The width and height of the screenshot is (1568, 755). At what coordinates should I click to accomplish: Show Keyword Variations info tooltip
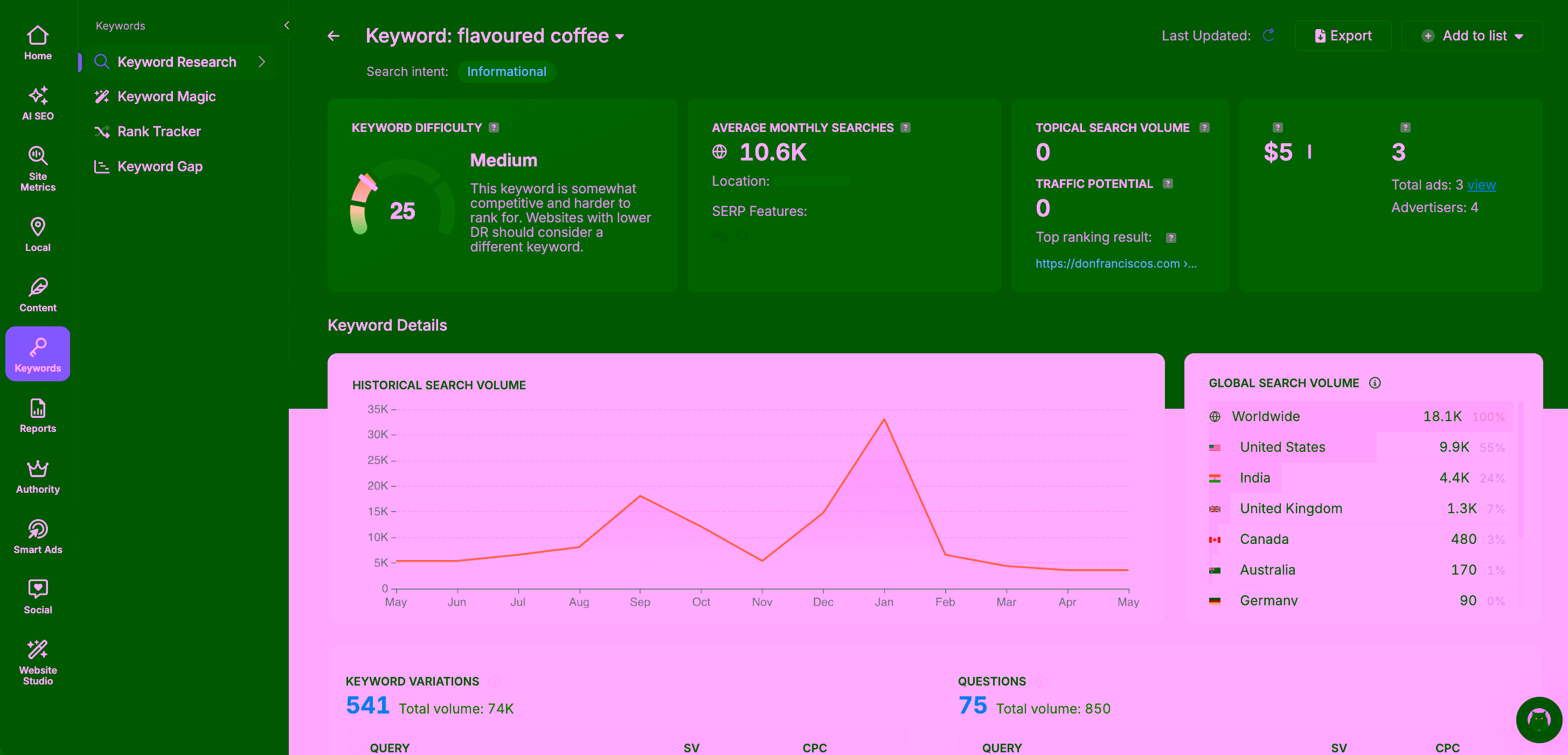point(494,681)
